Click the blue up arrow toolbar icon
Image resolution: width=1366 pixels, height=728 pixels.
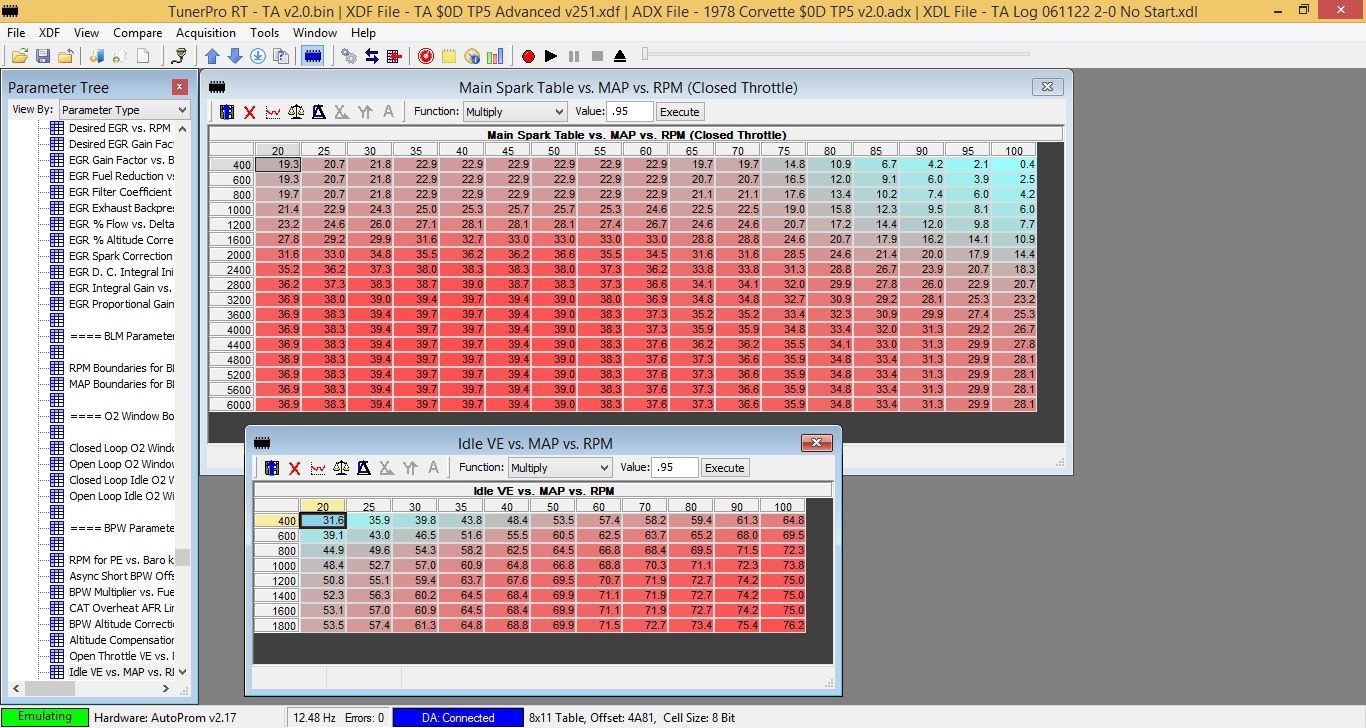coord(212,56)
